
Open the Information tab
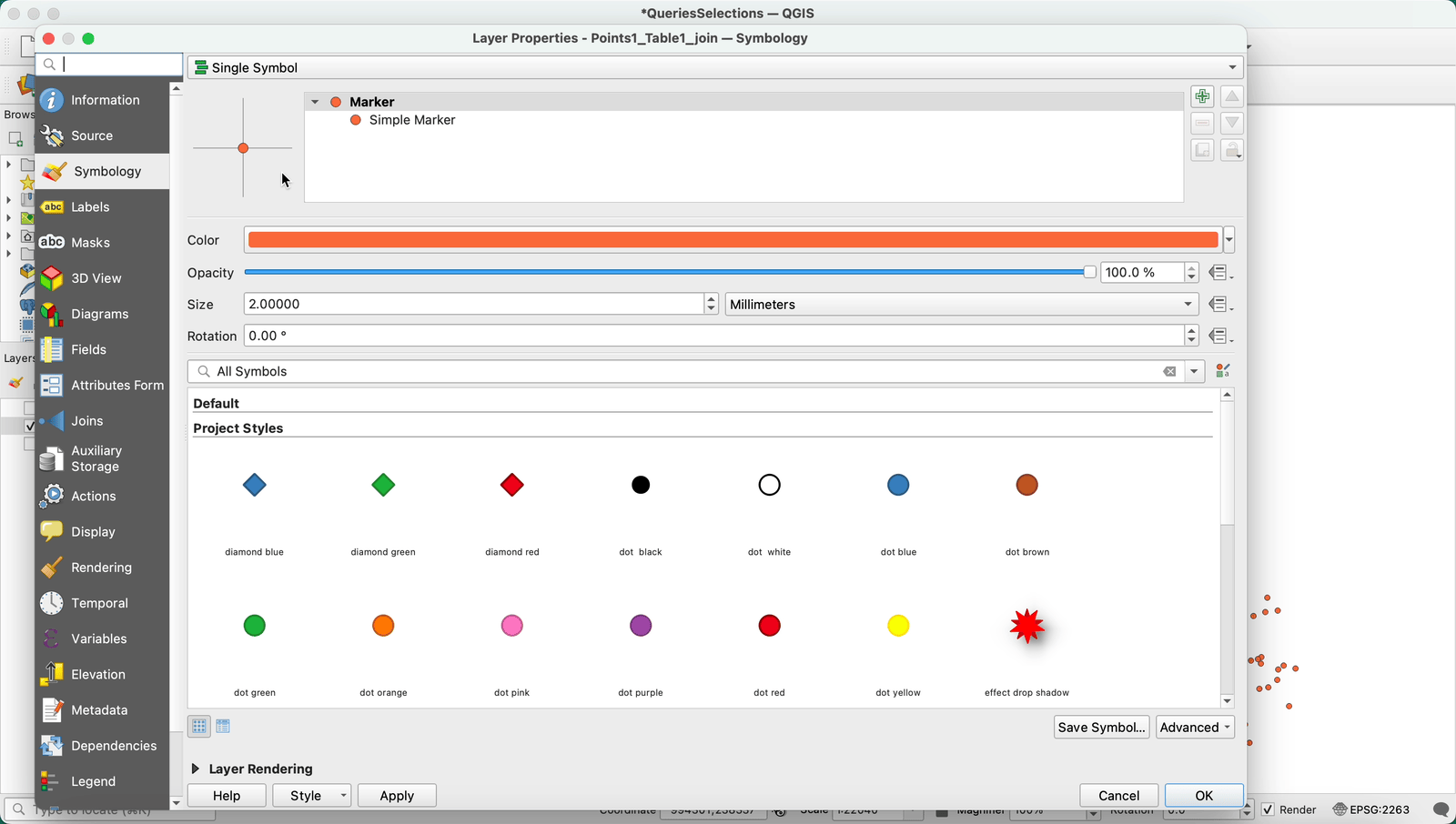pyautogui.click(x=103, y=100)
